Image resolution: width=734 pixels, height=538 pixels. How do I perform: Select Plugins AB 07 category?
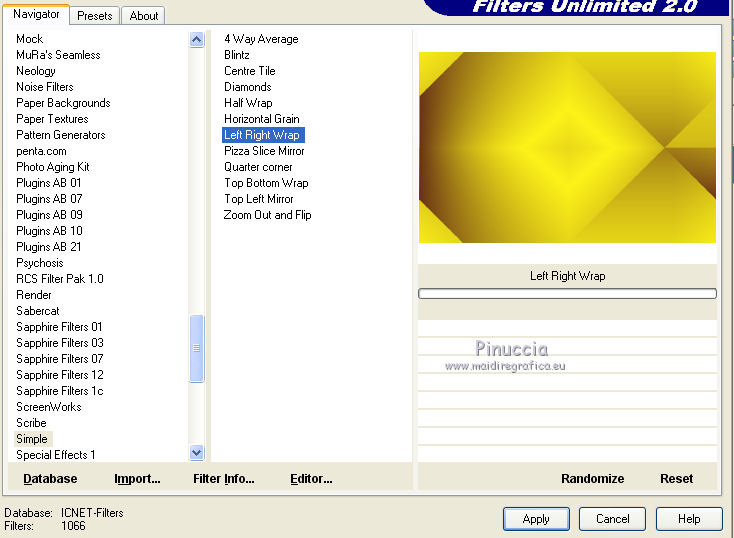click(x=49, y=199)
